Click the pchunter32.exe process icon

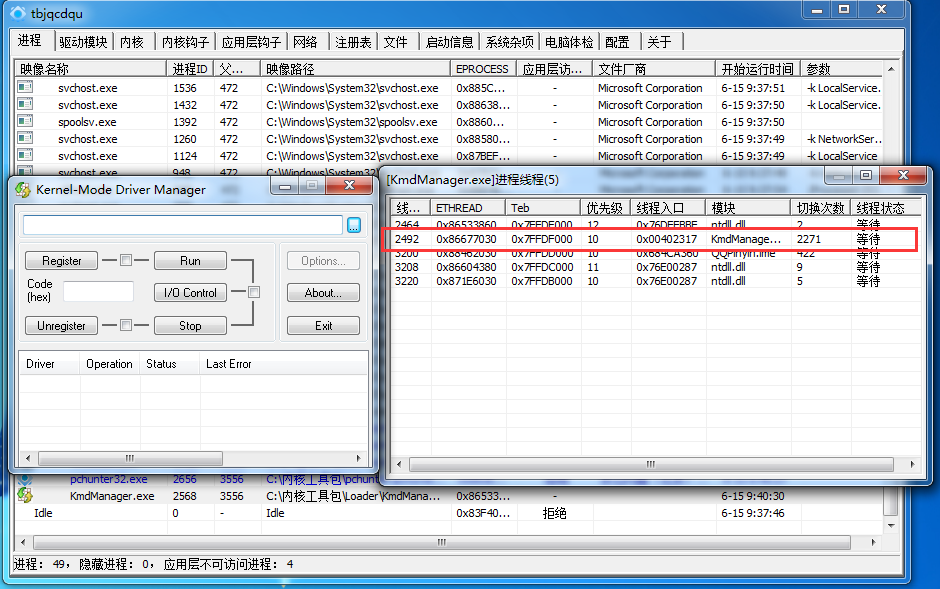25,479
